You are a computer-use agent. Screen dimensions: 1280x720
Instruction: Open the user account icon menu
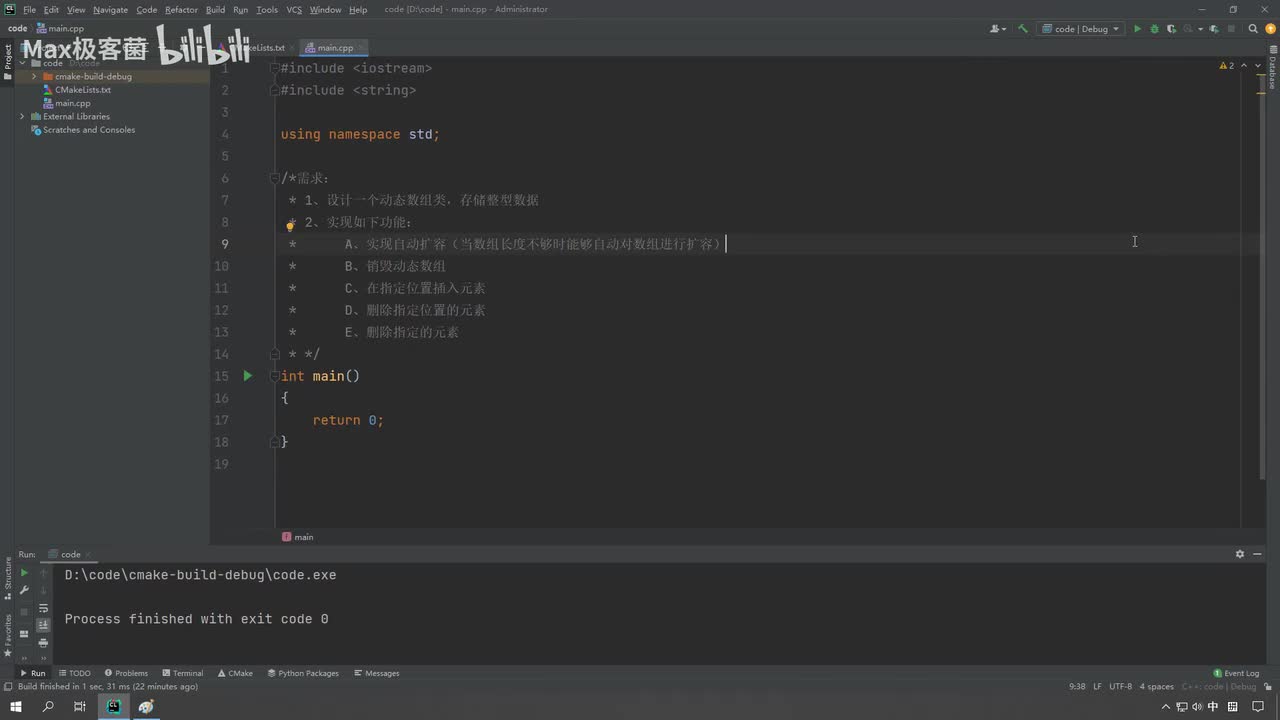click(x=997, y=29)
